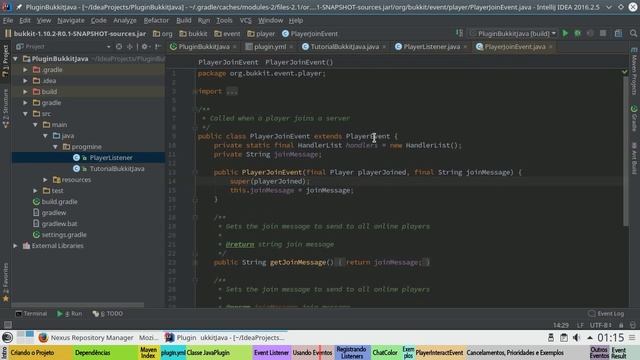Open the Build menu
The image size is (640, 360).
pos(183,20)
